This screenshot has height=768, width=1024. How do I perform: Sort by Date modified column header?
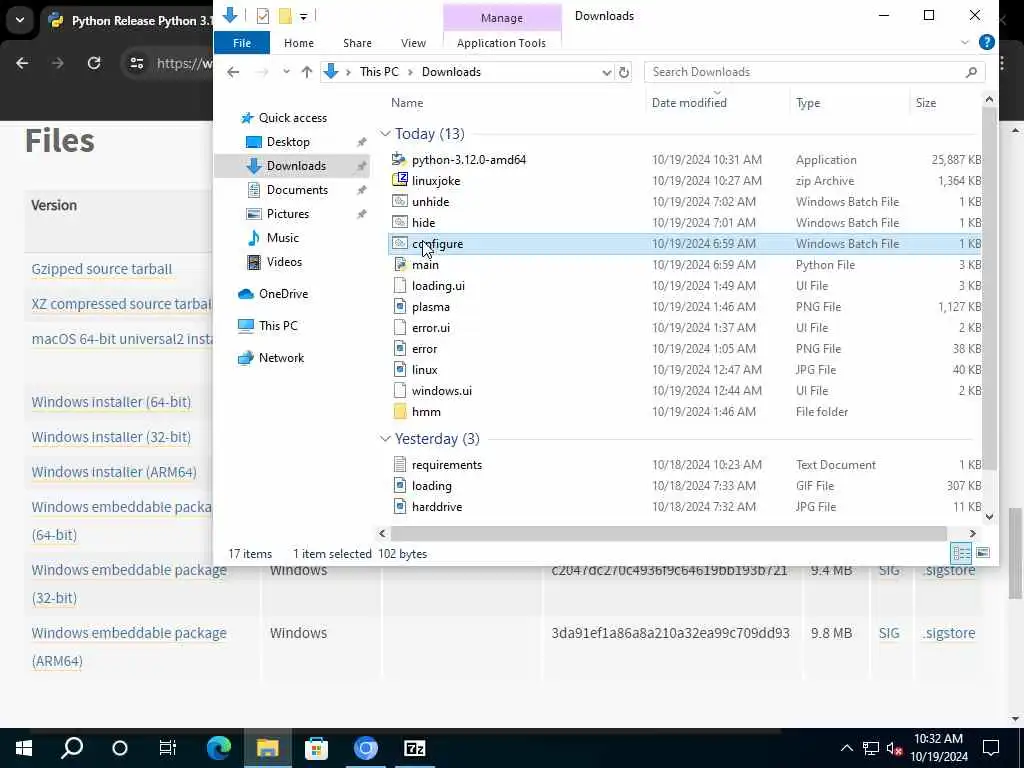[x=689, y=103]
